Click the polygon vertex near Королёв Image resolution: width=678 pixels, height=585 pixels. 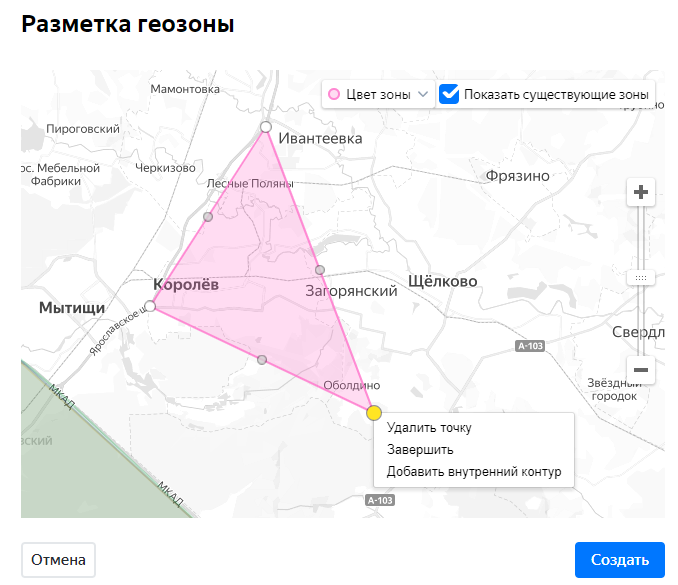[150, 305]
